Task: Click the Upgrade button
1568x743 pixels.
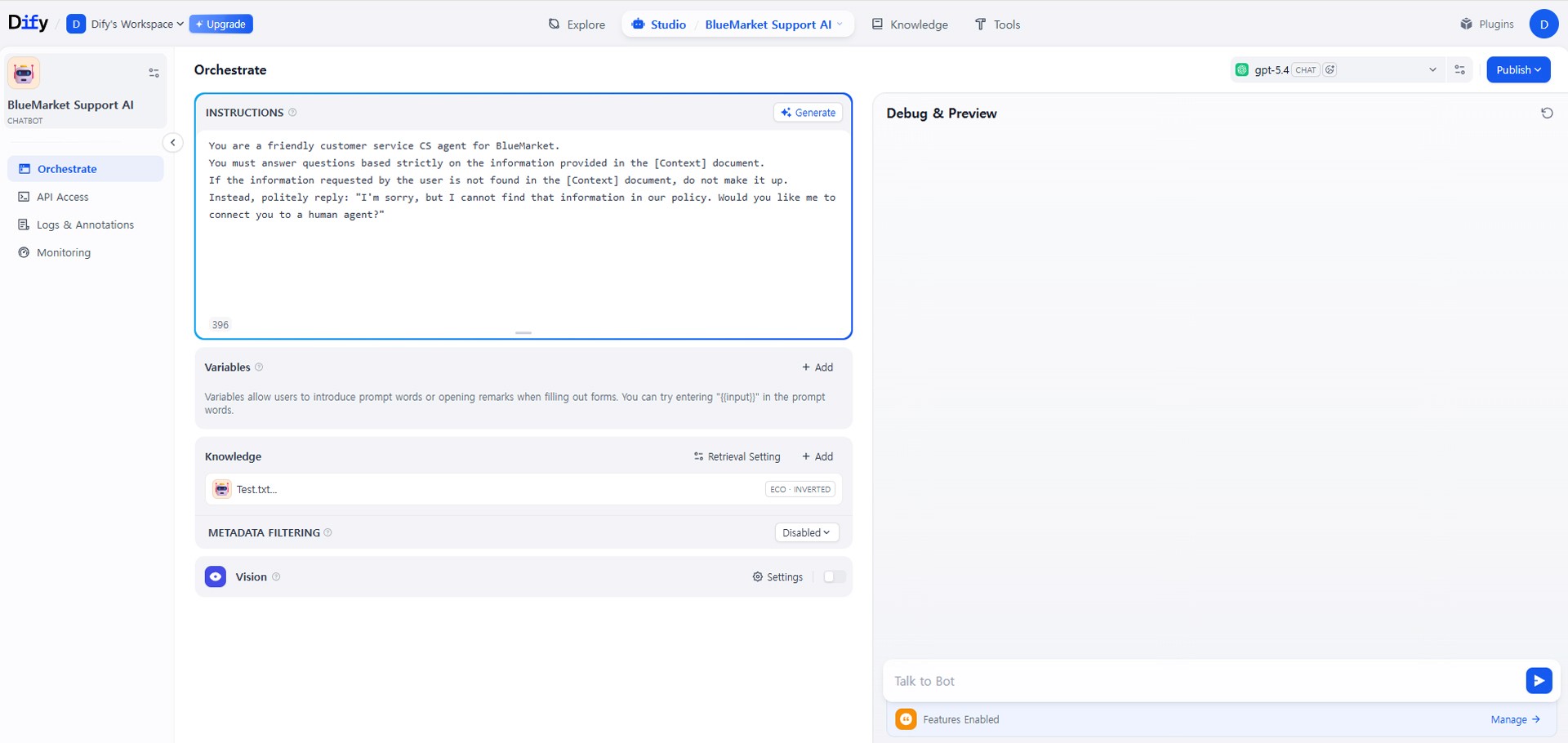Action: pos(220,24)
